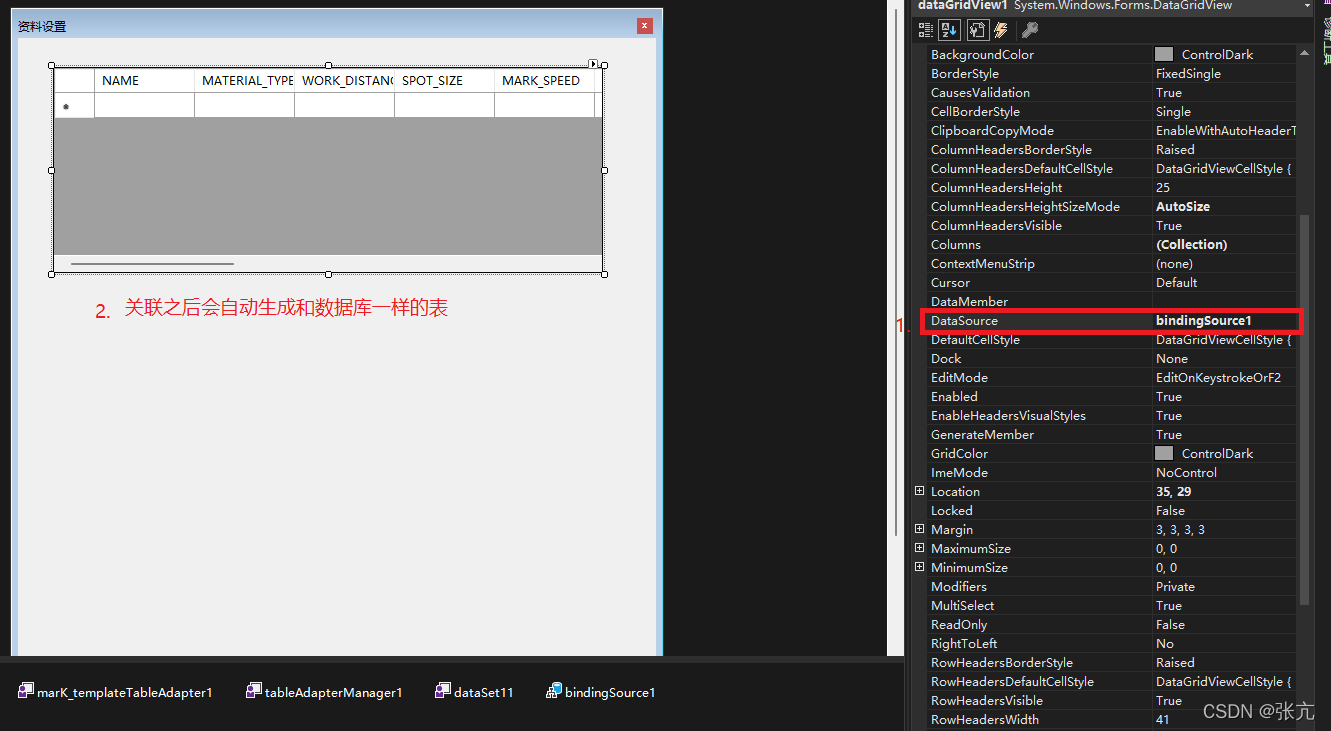Image resolution: width=1331 pixels, height=731 pixels.
Task: Click the SPOT_SIZE column header
Action: [x=444, y=81]
